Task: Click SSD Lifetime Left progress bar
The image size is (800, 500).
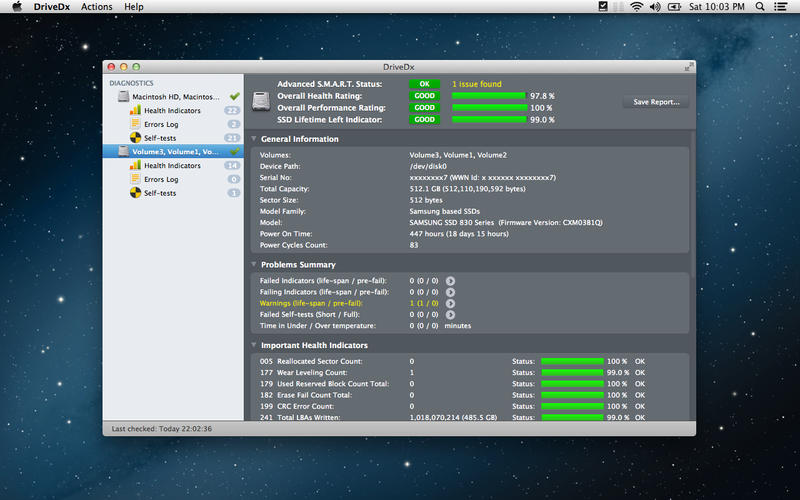Action: (489, 119)
